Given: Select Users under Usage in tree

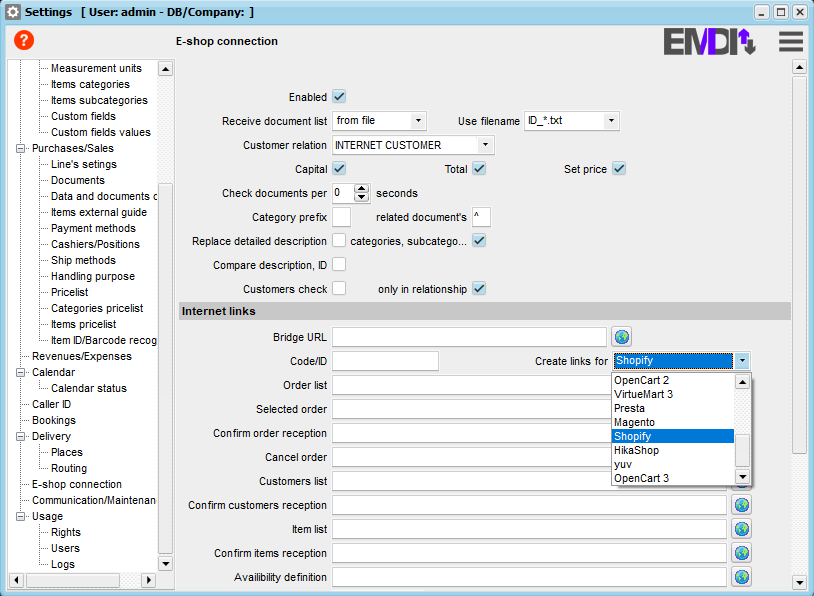Looking at the screenshot, I should pos(65,548).
